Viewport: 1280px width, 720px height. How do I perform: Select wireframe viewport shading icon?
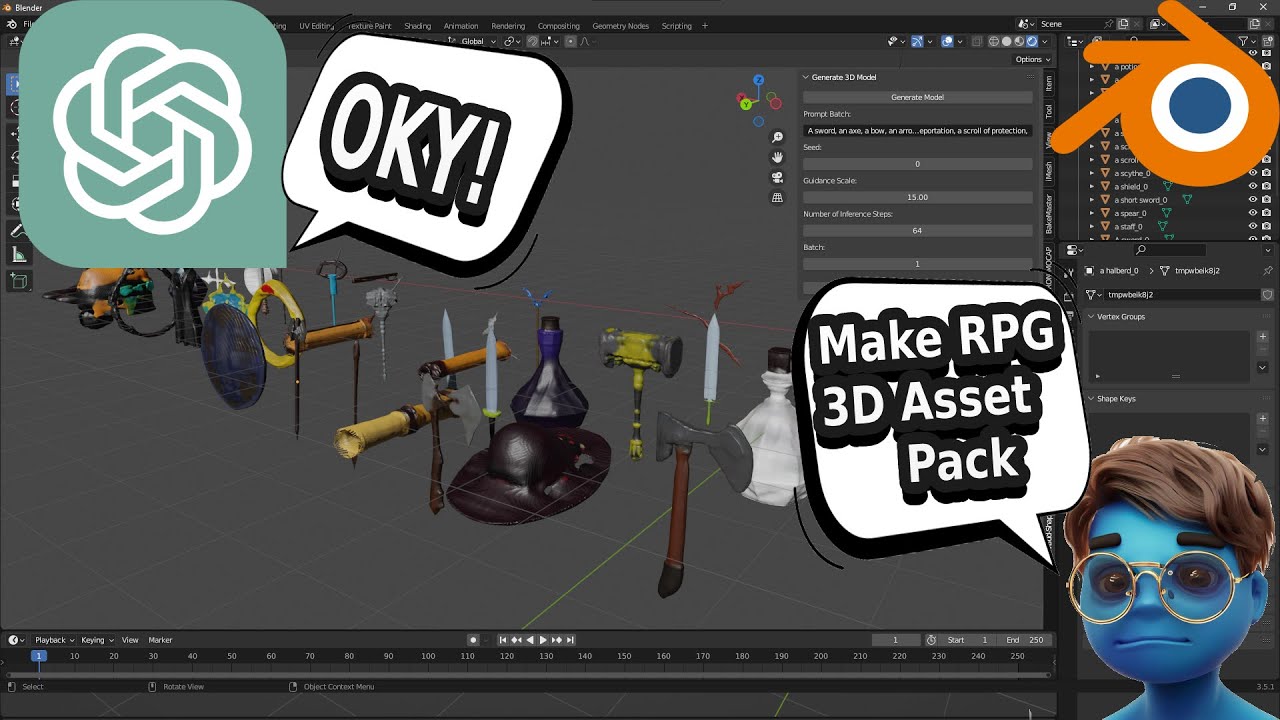(x=994, y=41)
